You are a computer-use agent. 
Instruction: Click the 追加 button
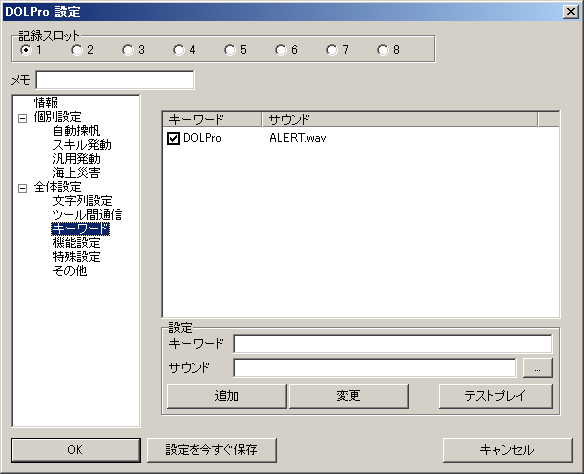pos(226,396)
